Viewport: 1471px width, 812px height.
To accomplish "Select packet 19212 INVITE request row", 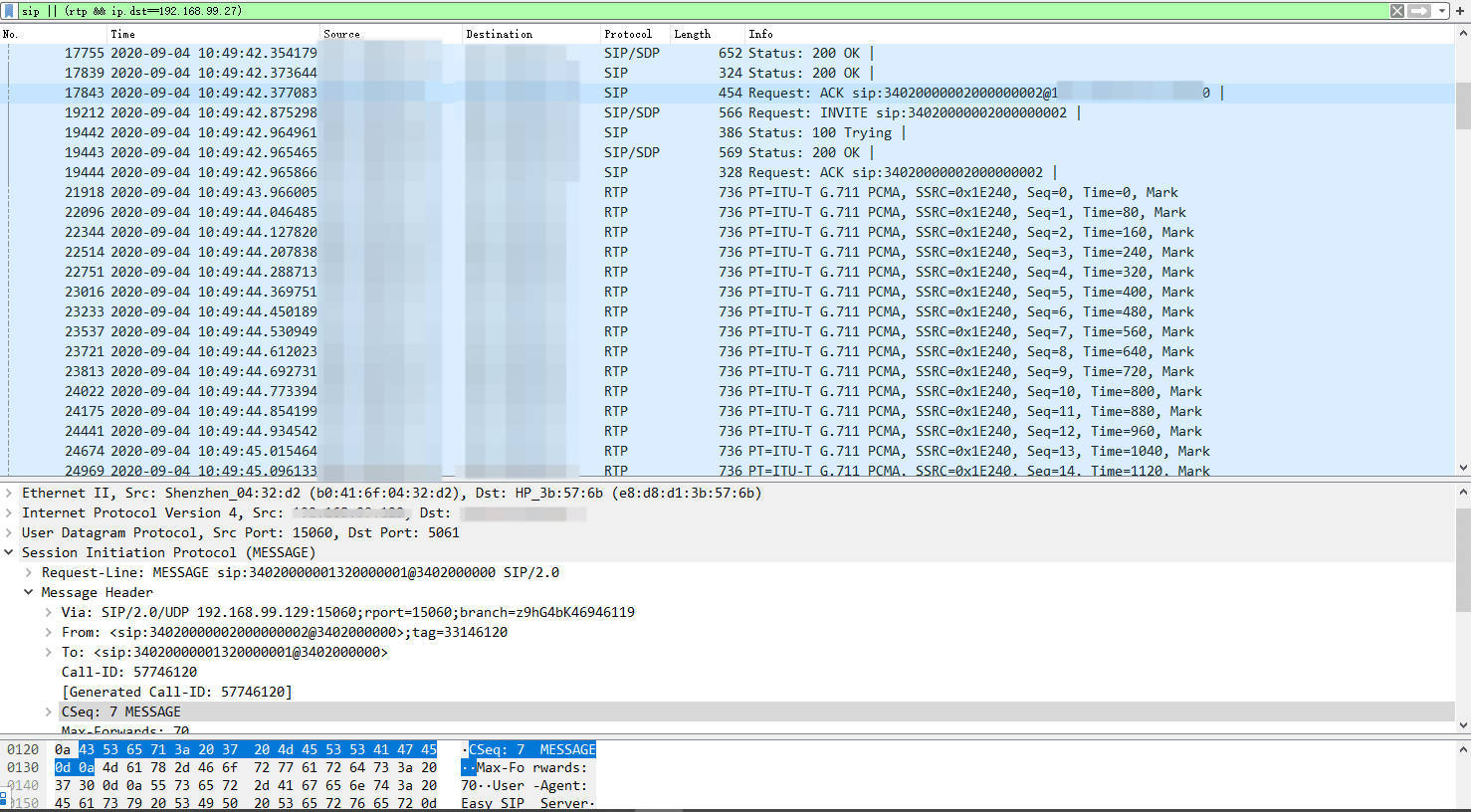I will click(727, 112).
